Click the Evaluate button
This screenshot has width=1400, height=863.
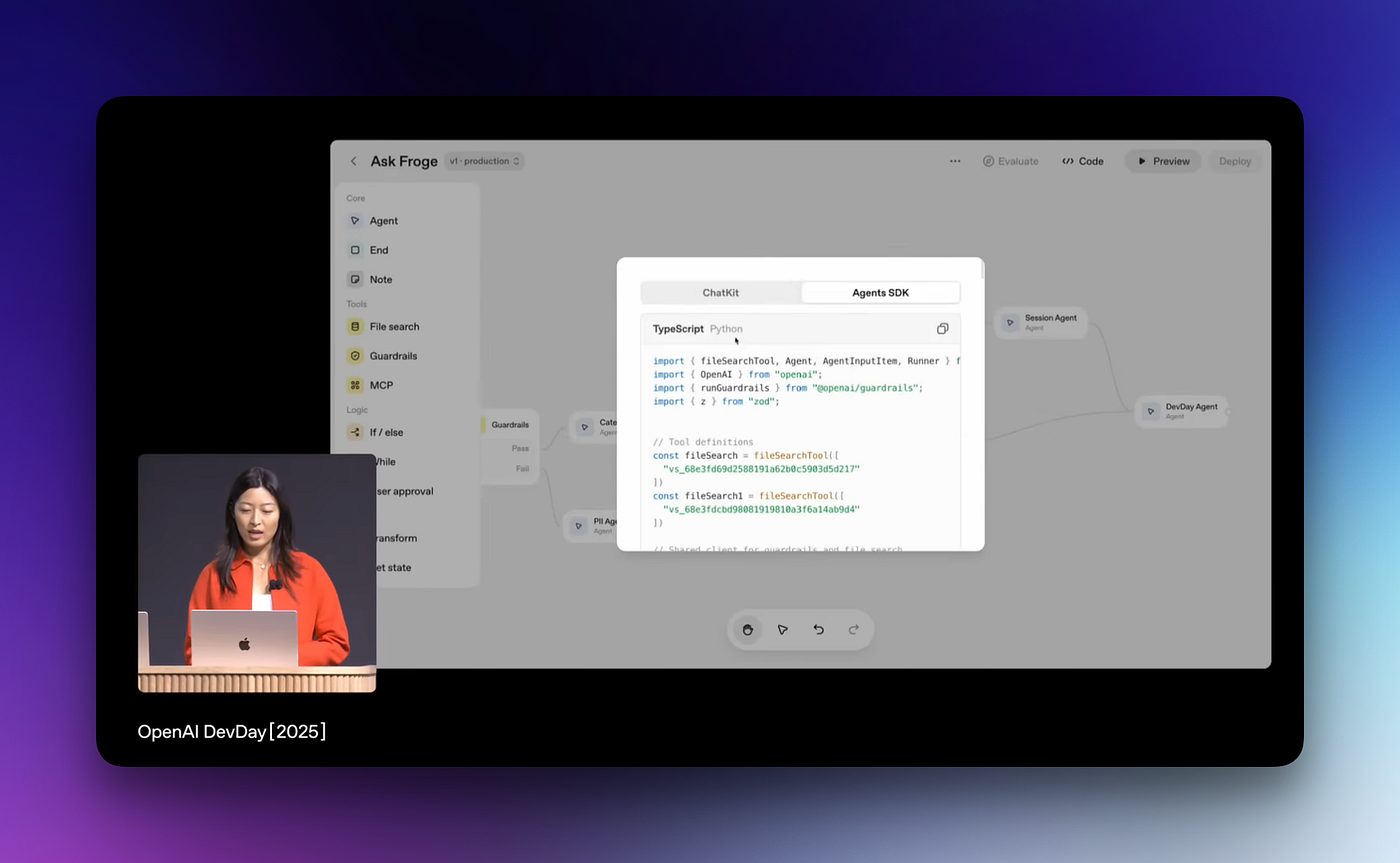[1010, 161]
